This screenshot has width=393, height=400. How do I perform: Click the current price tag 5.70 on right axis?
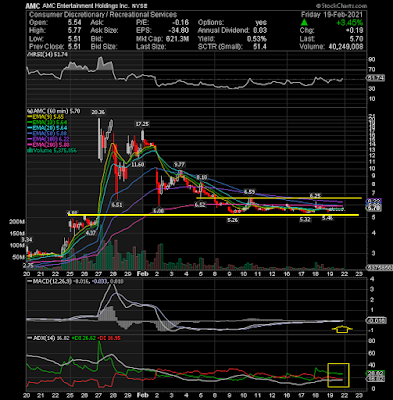click(373, 208)
